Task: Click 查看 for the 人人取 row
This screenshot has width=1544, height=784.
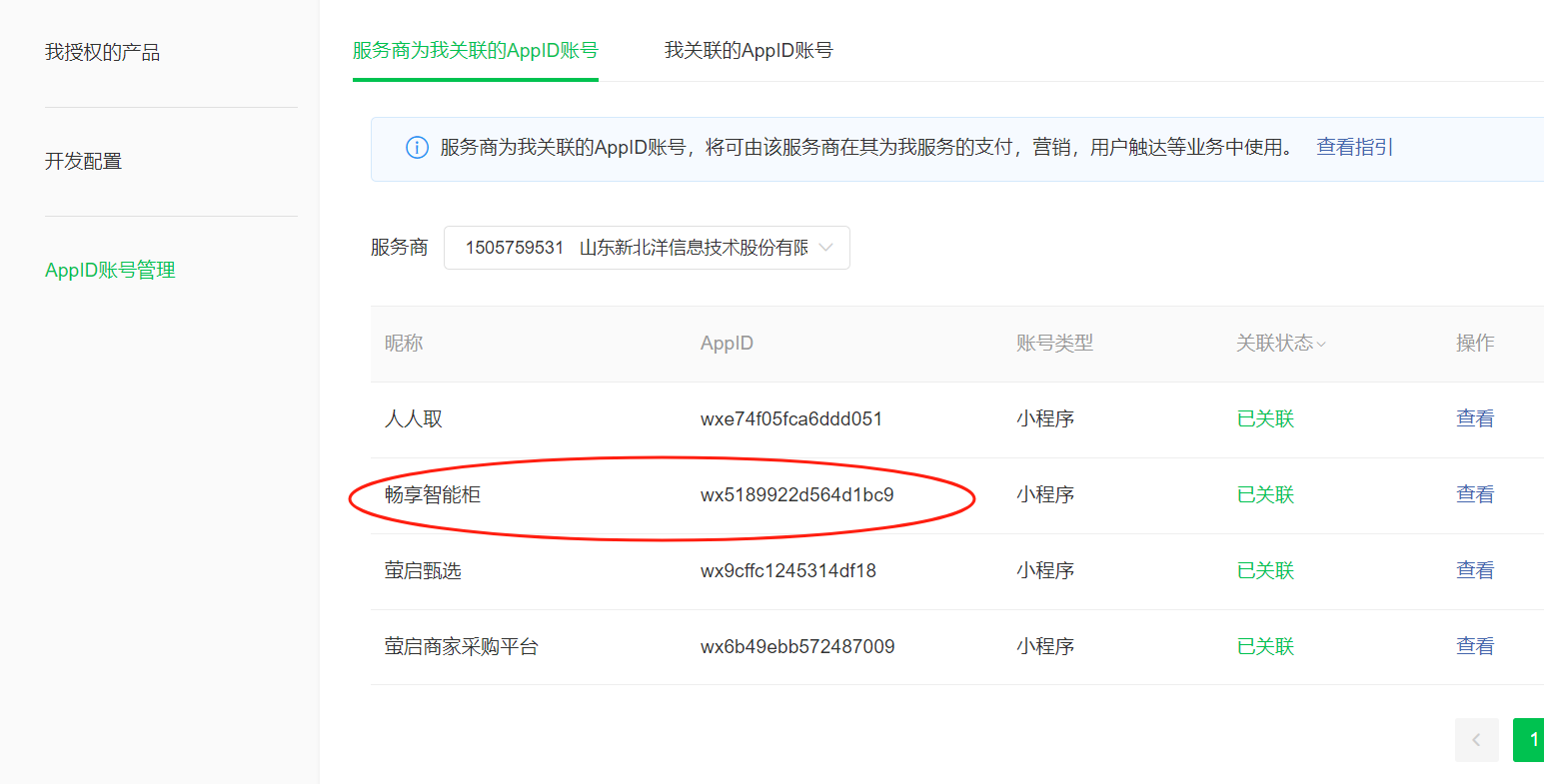Action: (1475, 418)
